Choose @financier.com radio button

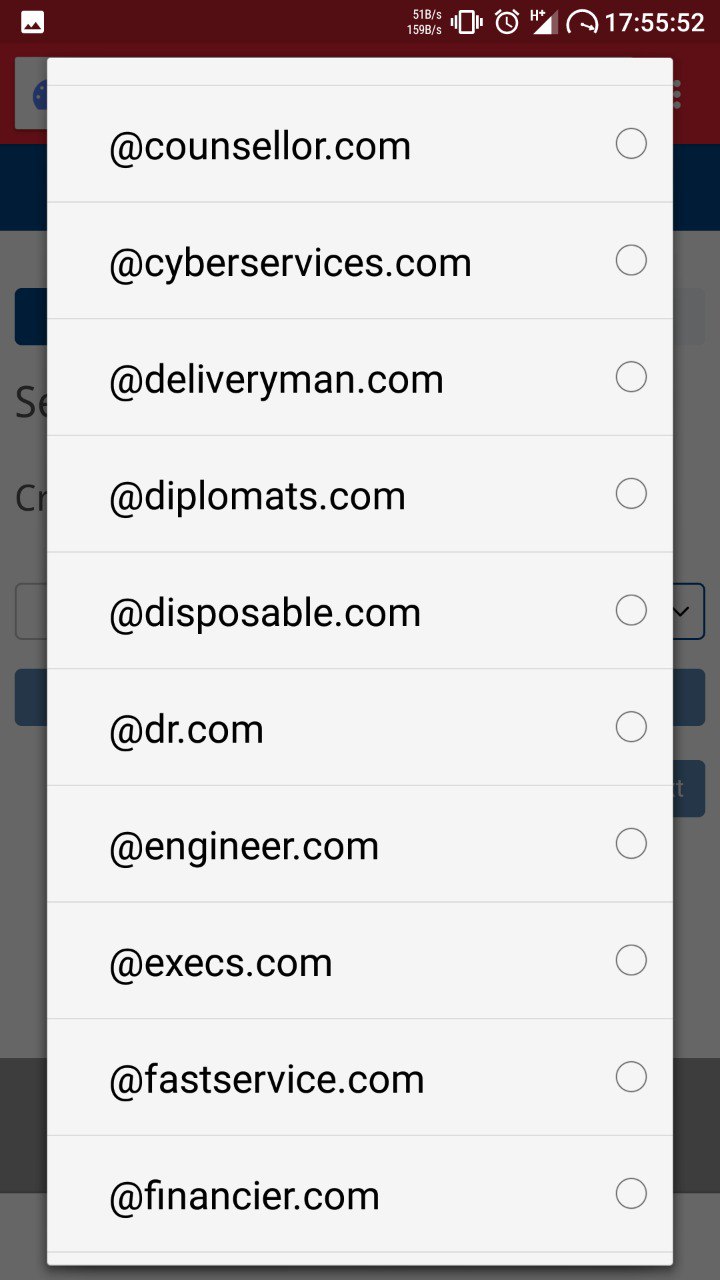point(631,1193)
